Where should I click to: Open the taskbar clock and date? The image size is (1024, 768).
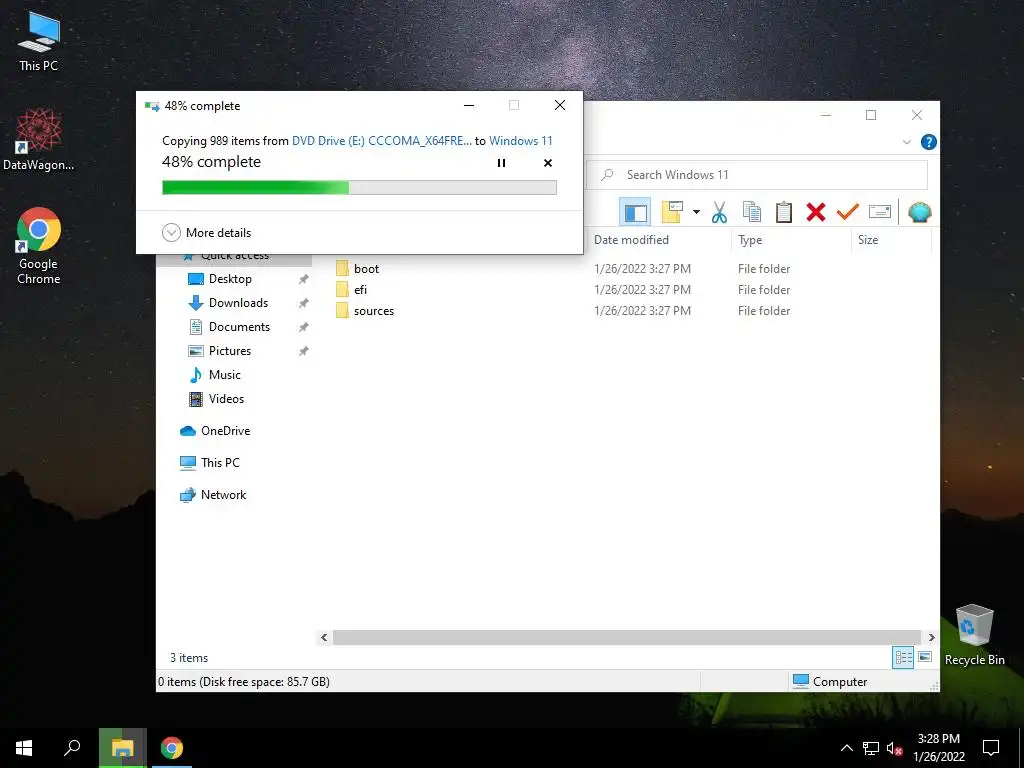pyautogui.click(x=939, y=748)
